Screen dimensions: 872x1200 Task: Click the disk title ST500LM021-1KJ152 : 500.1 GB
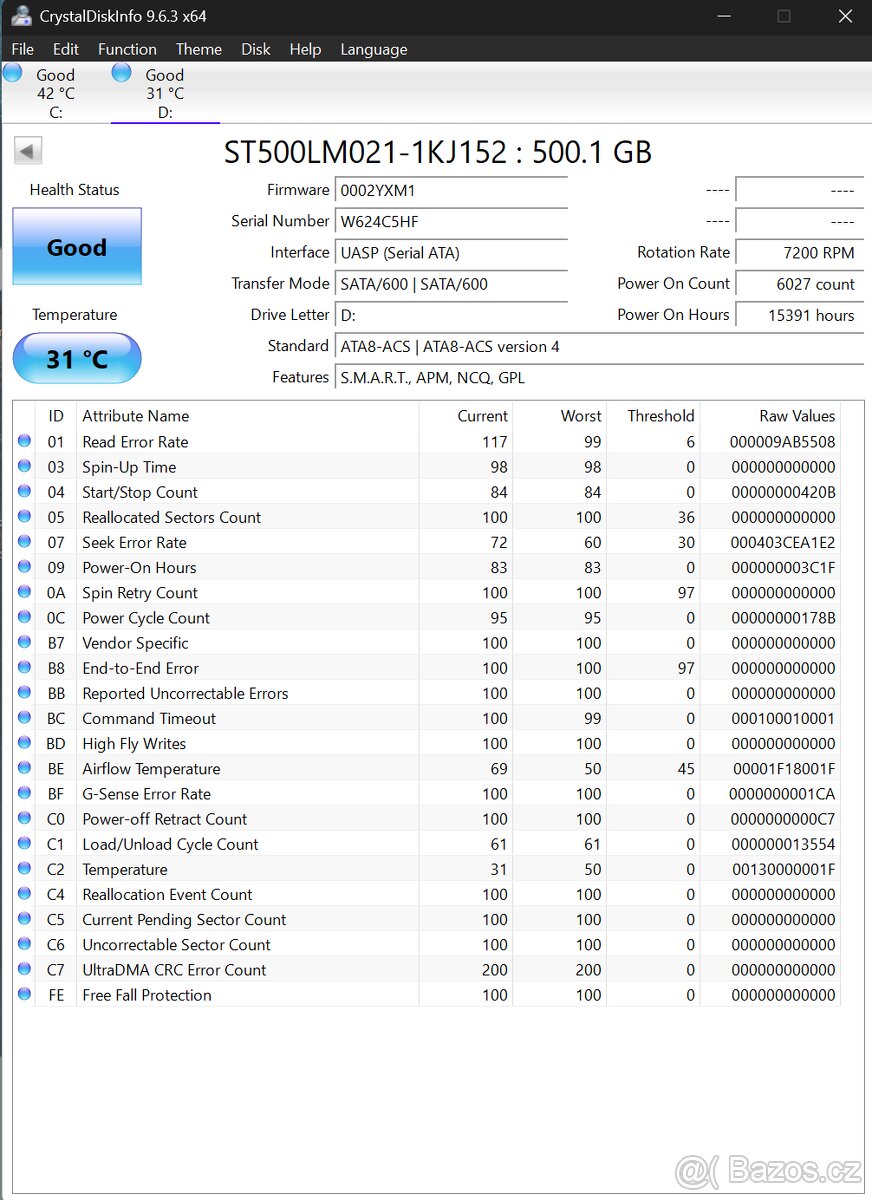[438, 152]
